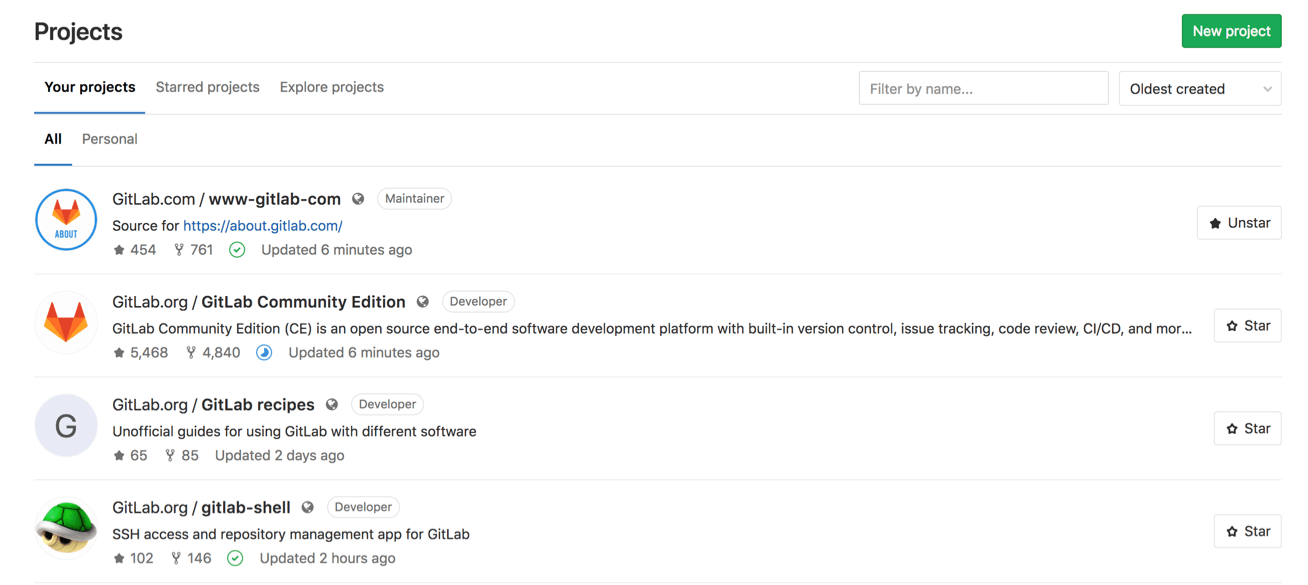
Task: Open the https://about.gitlab.com/ link
Action: point(262,225)
